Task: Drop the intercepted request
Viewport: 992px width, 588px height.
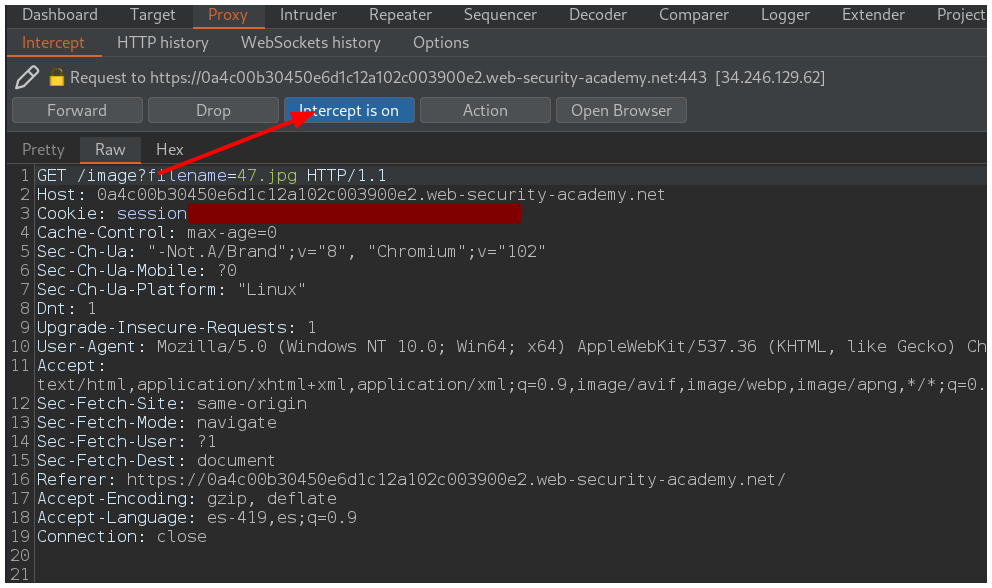Action: coord(213,110)
